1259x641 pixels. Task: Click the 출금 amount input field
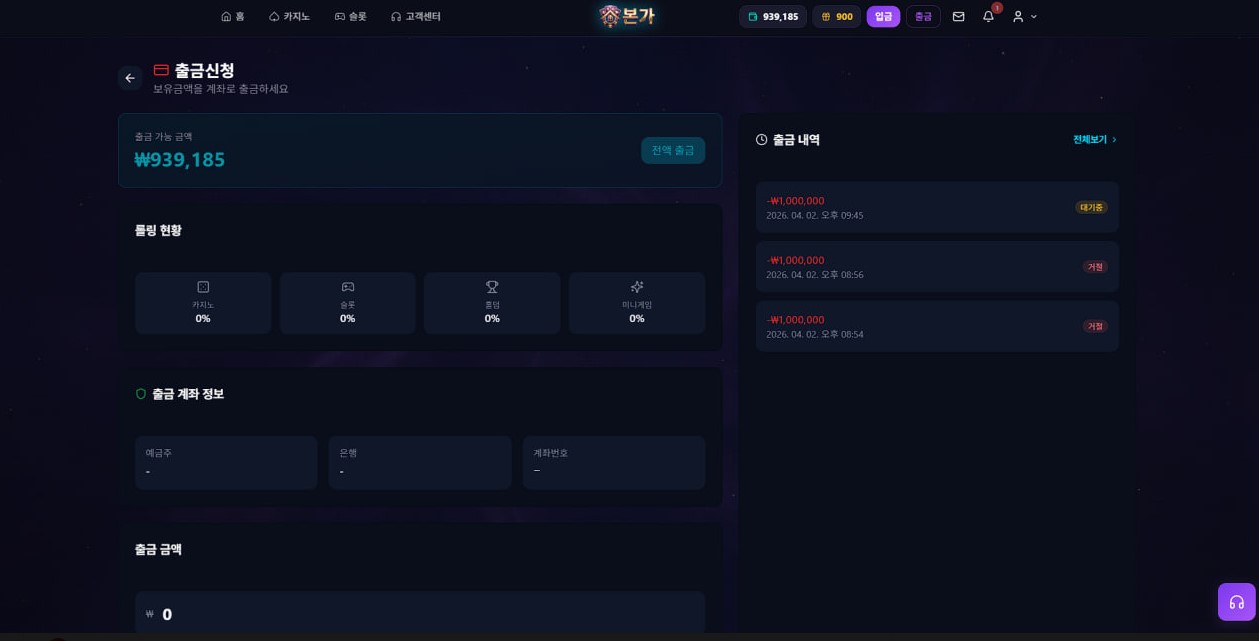[x=420, y=614]
